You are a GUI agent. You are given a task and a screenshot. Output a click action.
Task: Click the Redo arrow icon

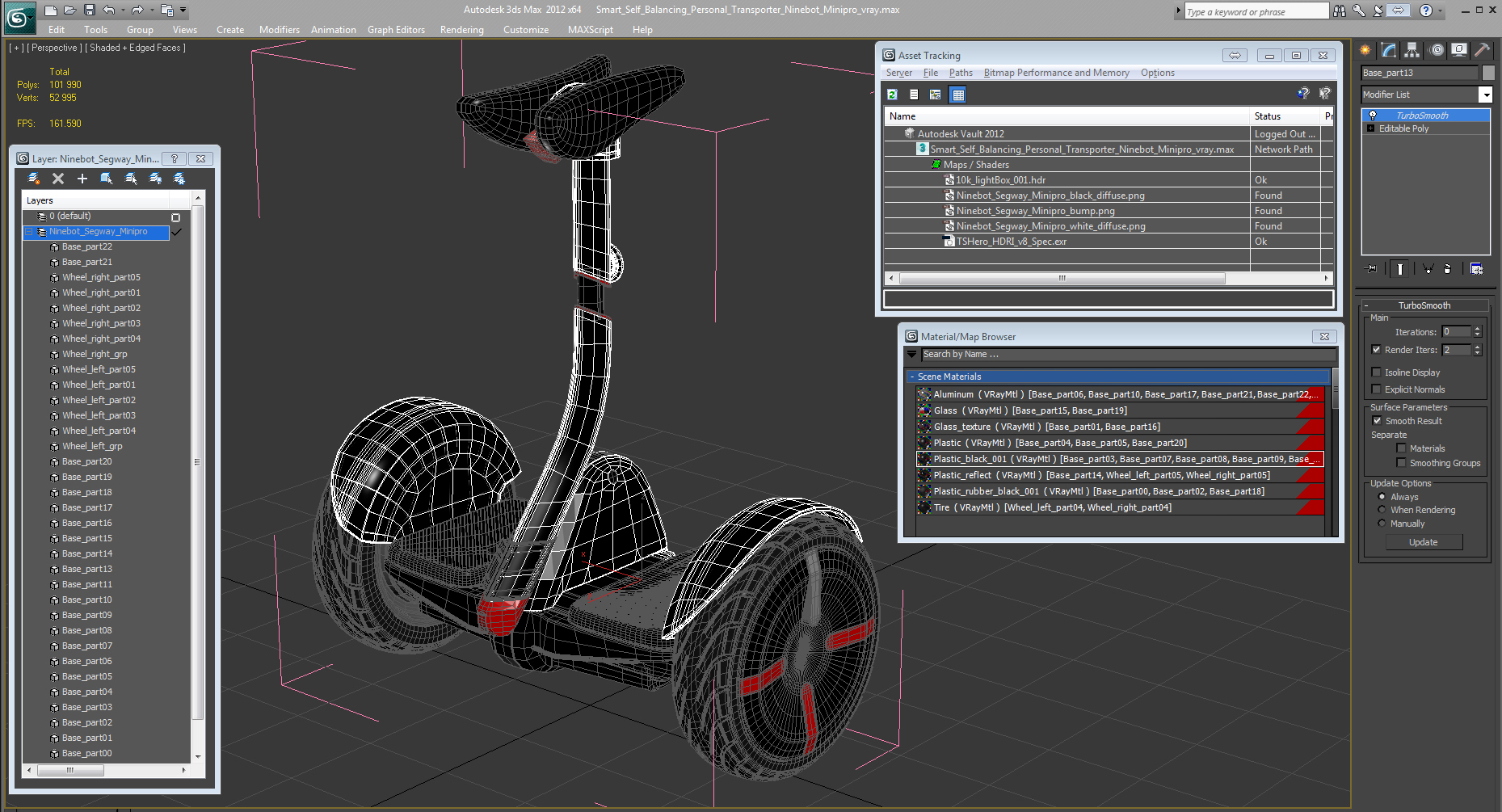point(137,11)
